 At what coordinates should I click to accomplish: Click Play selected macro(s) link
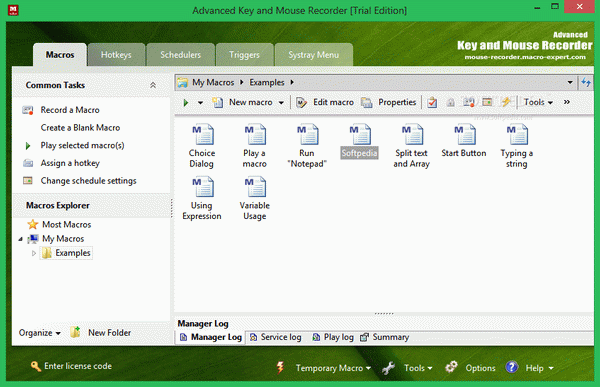pos(82,145)
